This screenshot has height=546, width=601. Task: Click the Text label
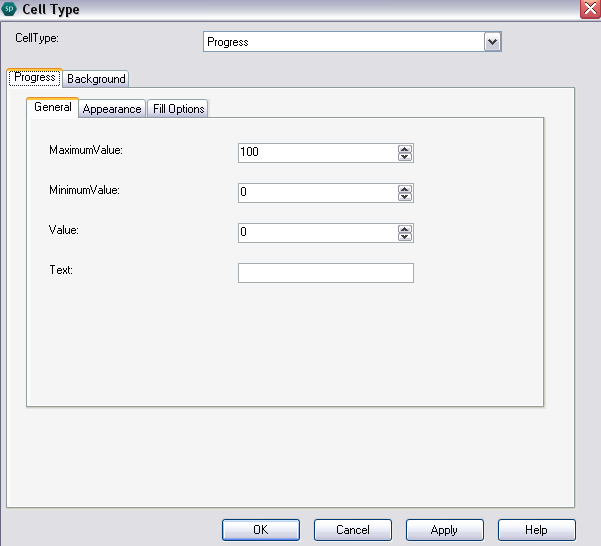click(x=61, y=270)
